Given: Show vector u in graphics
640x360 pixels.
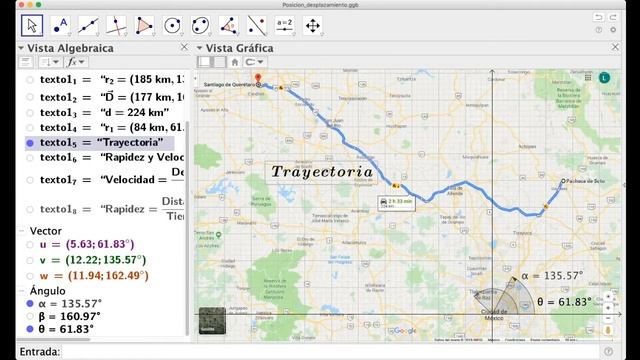Looking at the screenshot, I should 30,244.
